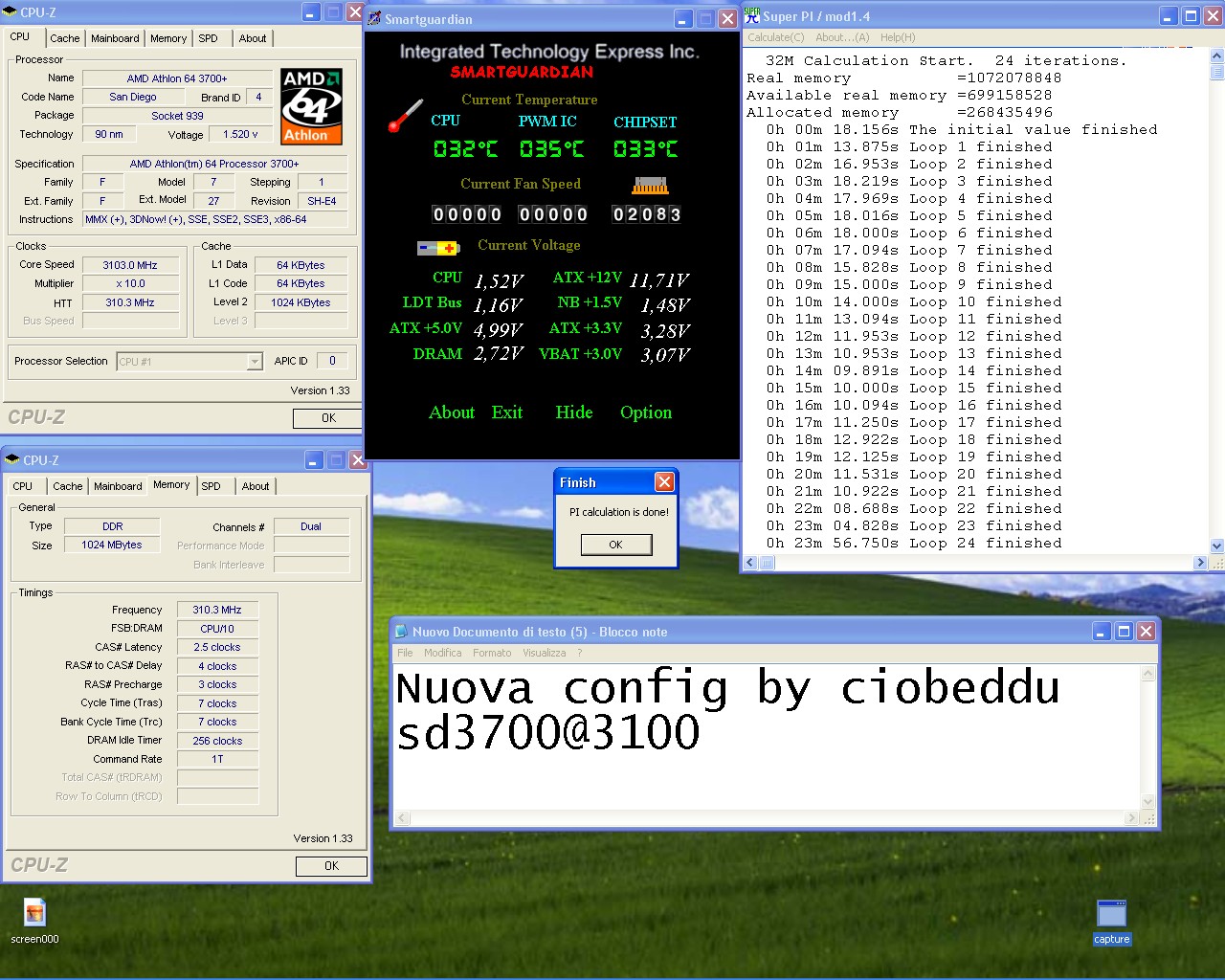Click the Command Rate value 1T

coord(217,759)
